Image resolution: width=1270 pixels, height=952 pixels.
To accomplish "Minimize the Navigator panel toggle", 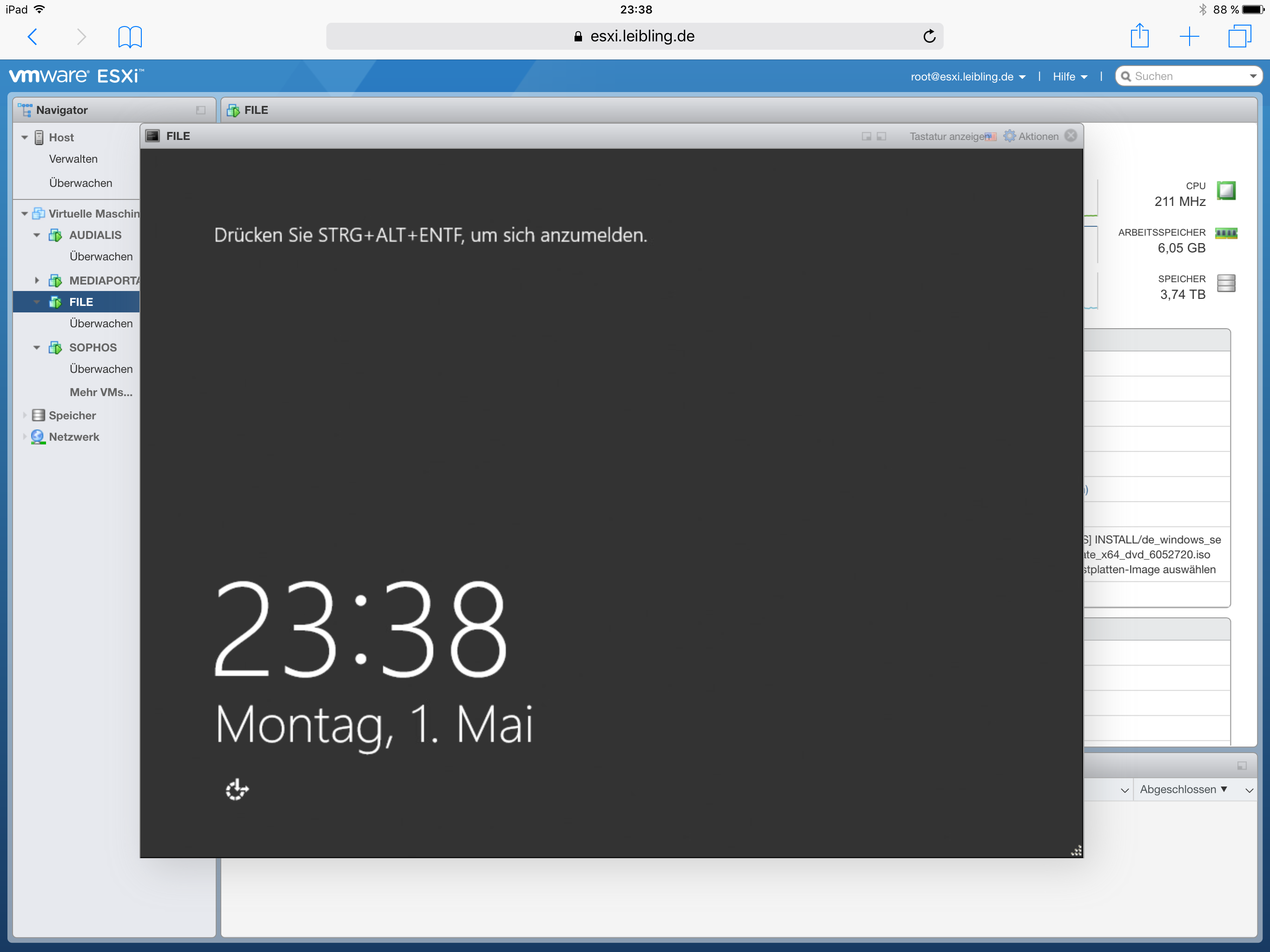I will 200,110.
